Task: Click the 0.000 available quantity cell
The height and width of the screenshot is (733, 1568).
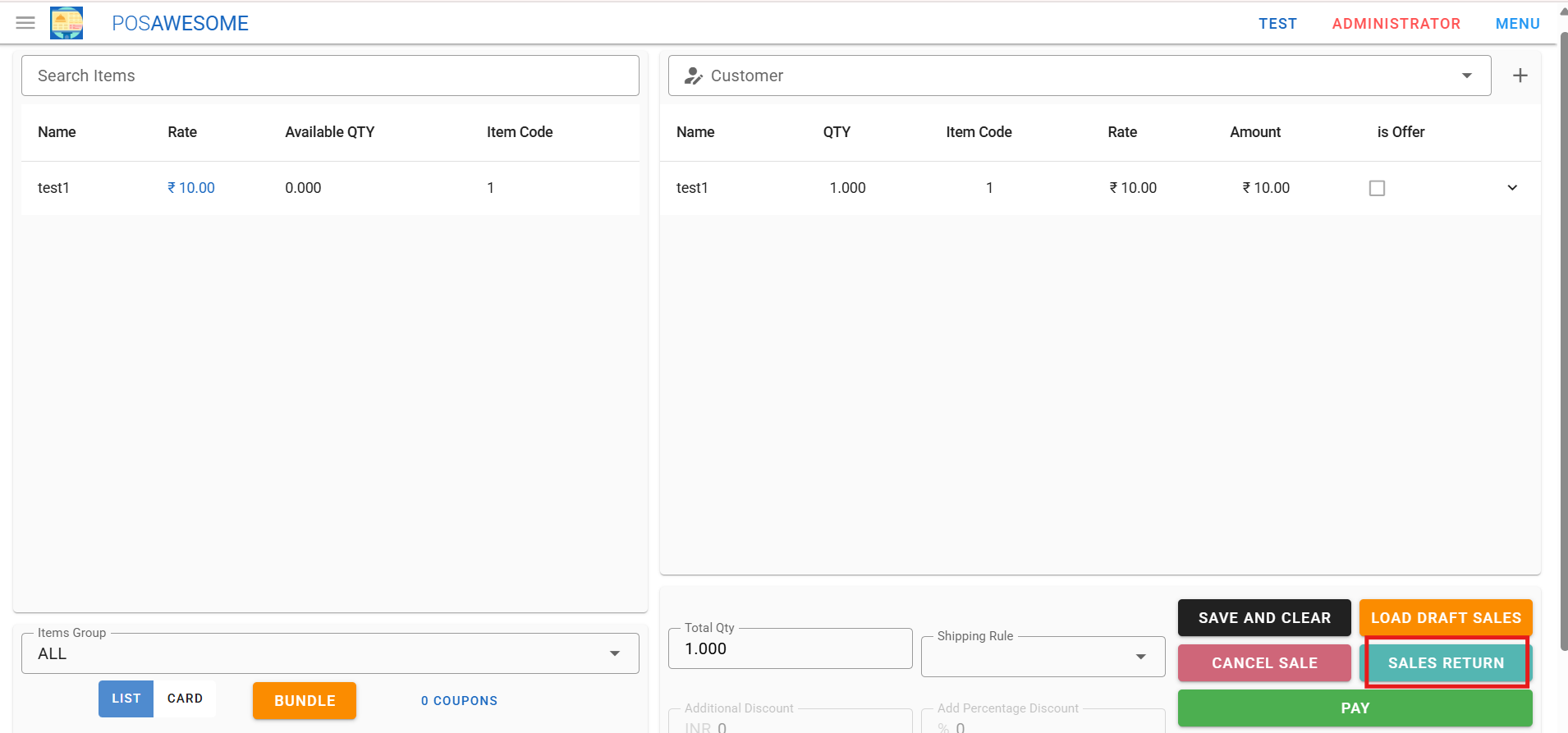Action: pos(303,188)
